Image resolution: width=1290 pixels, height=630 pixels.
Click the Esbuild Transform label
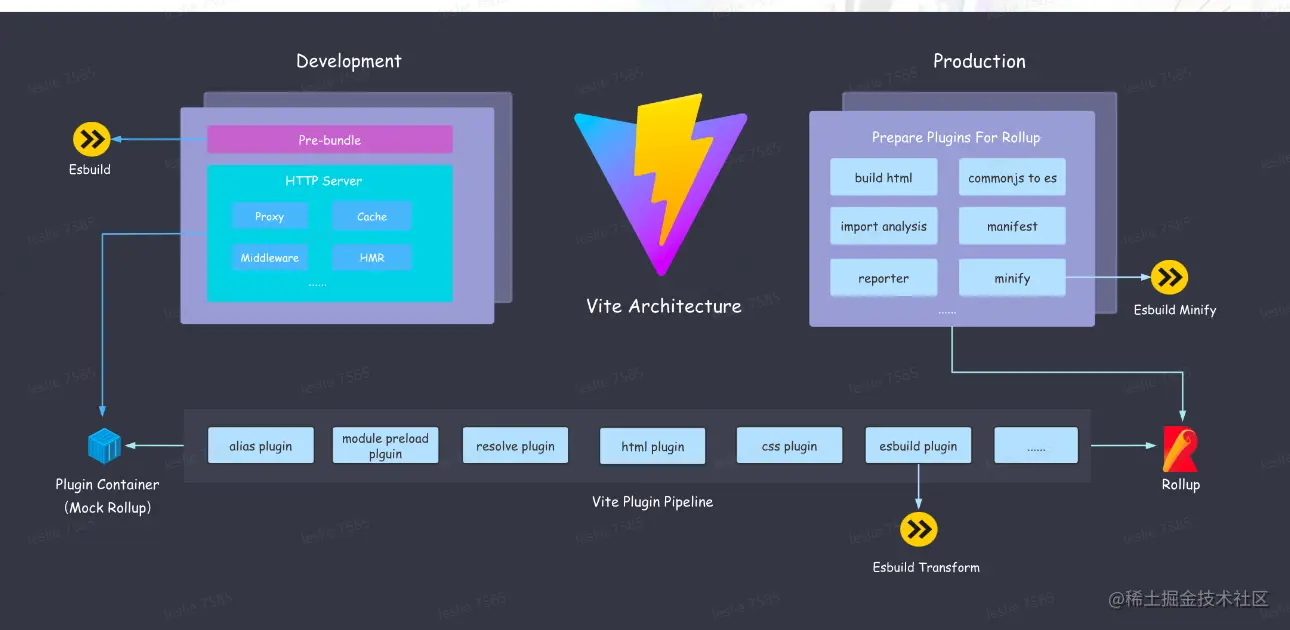(926, 567)
